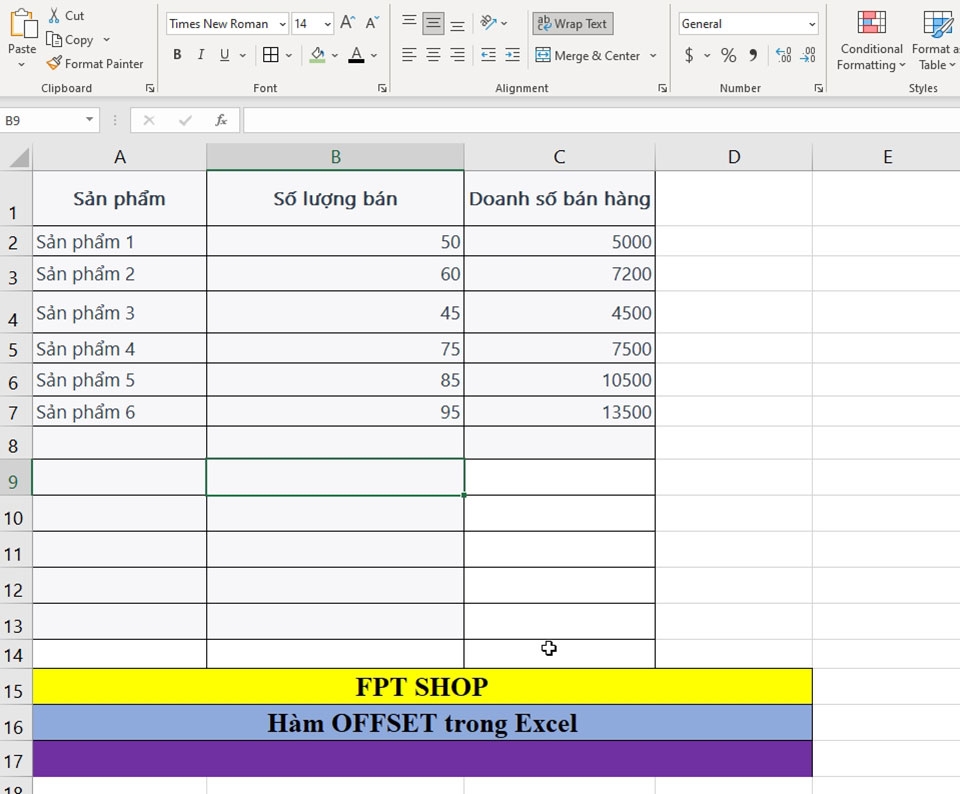
Task: Align text to the right
Action: 457,55
